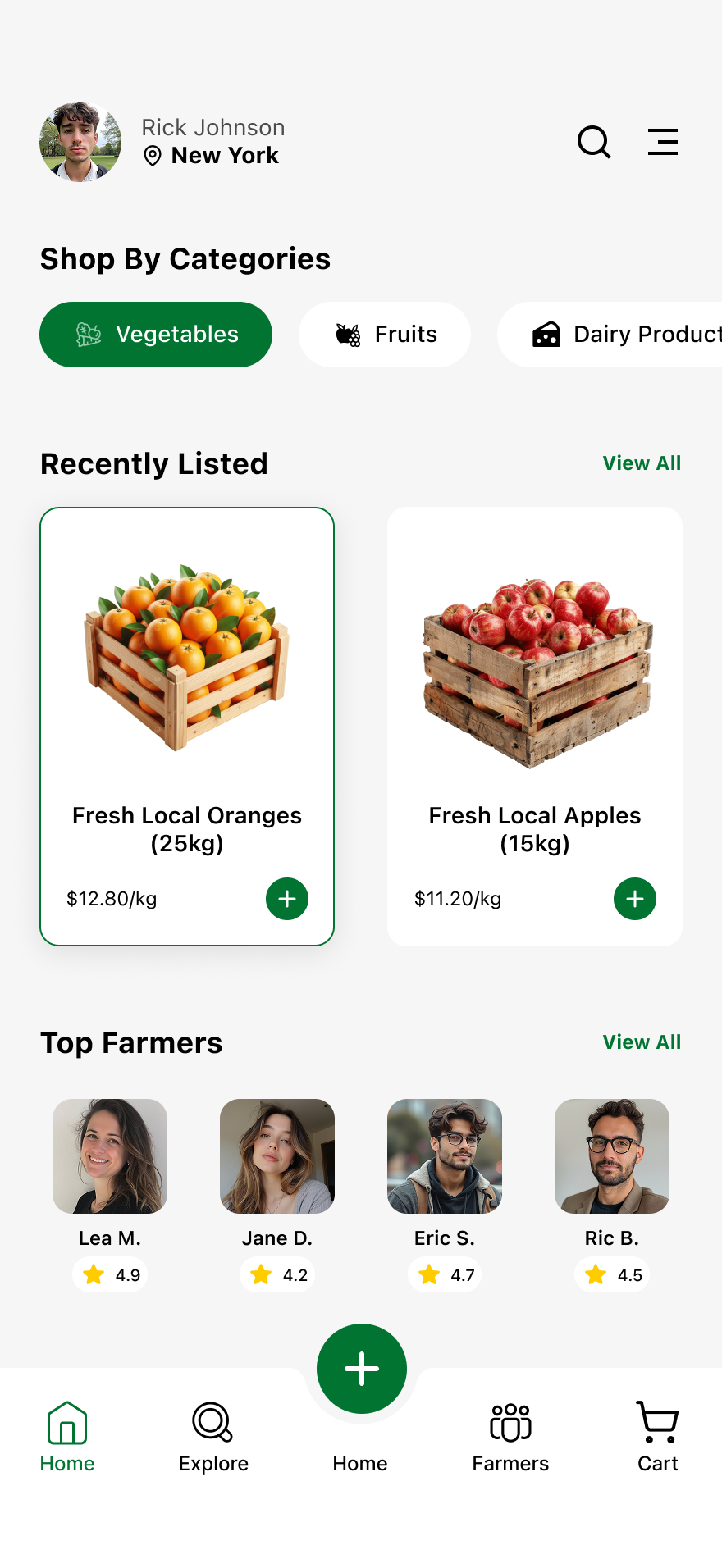Image resolution: width=722 pixels, height=1568 pixels.
Task: View all Recently Listed items
Action: coord(642,463)
